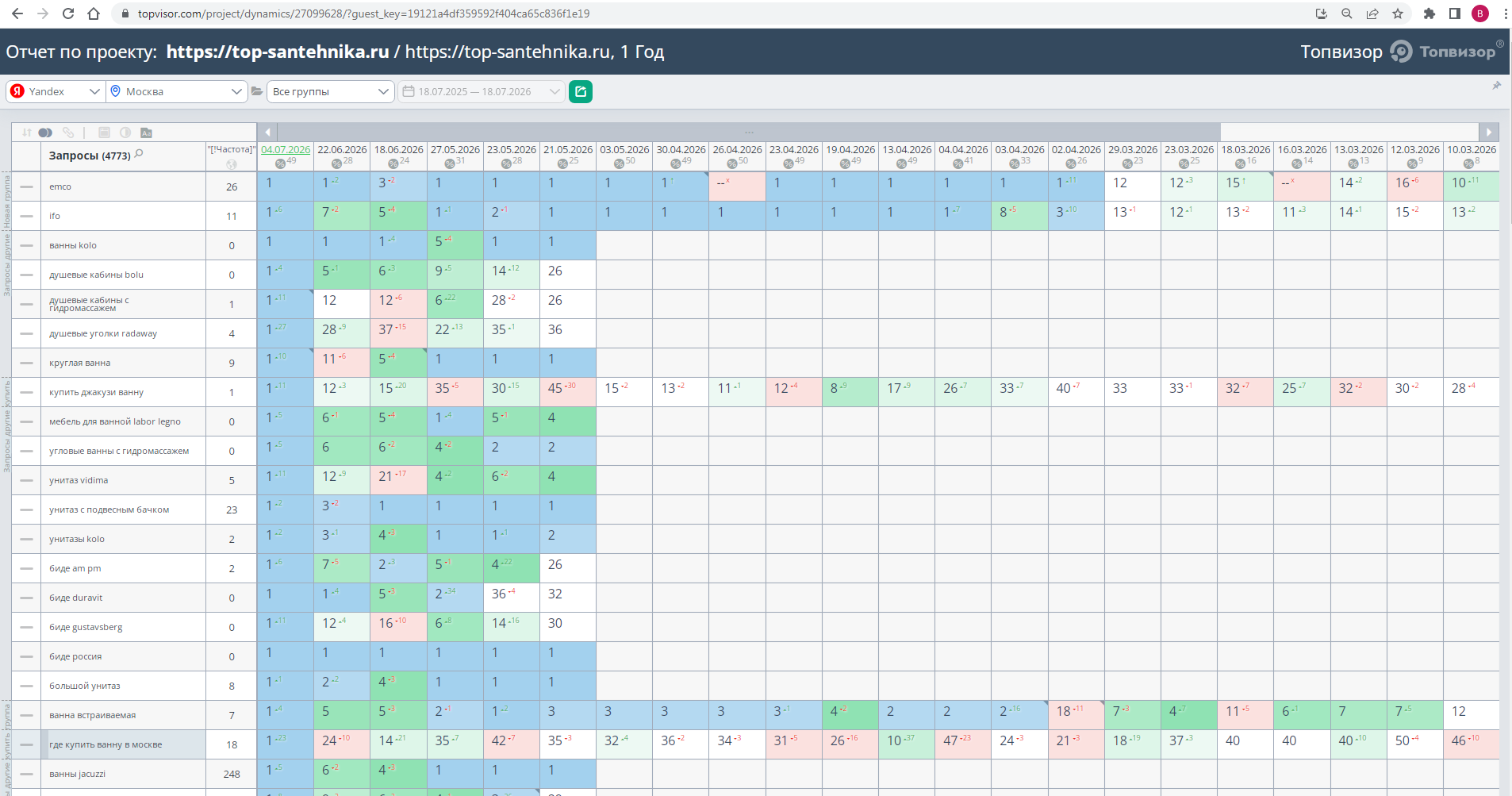Click the Aa text display icon
1512x796 pixels.
pyautogui.click(x=146, y=133)
